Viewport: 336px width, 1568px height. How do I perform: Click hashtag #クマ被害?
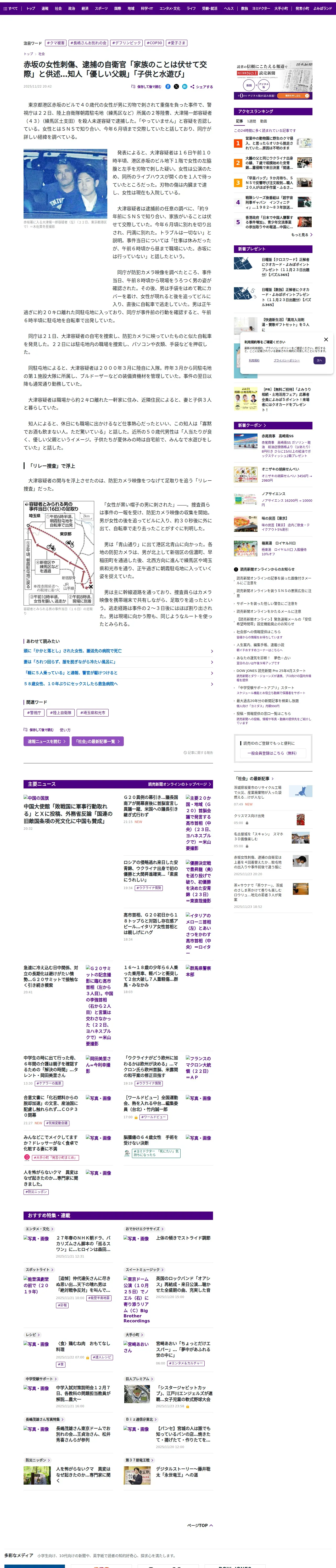tap(55, 43)
